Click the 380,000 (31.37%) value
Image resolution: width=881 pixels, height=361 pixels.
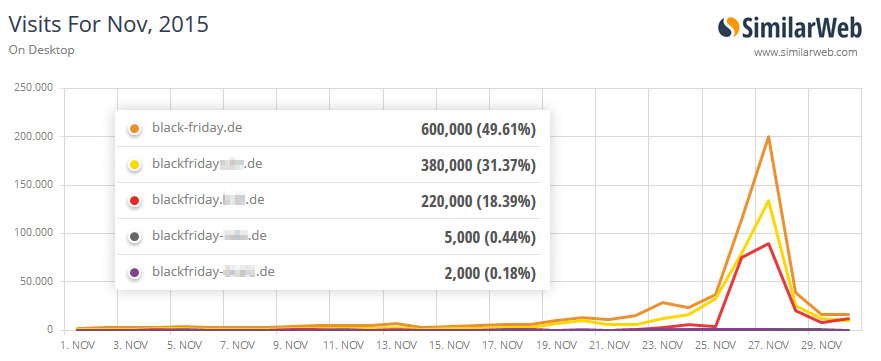[478, 166]
